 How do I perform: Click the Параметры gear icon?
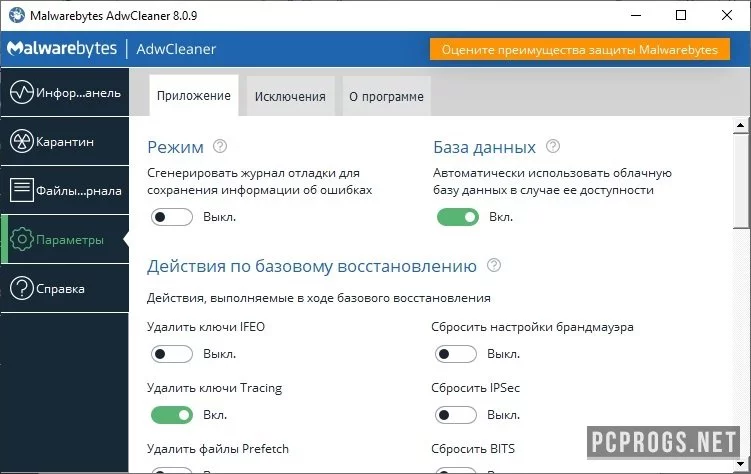[22, 239]
